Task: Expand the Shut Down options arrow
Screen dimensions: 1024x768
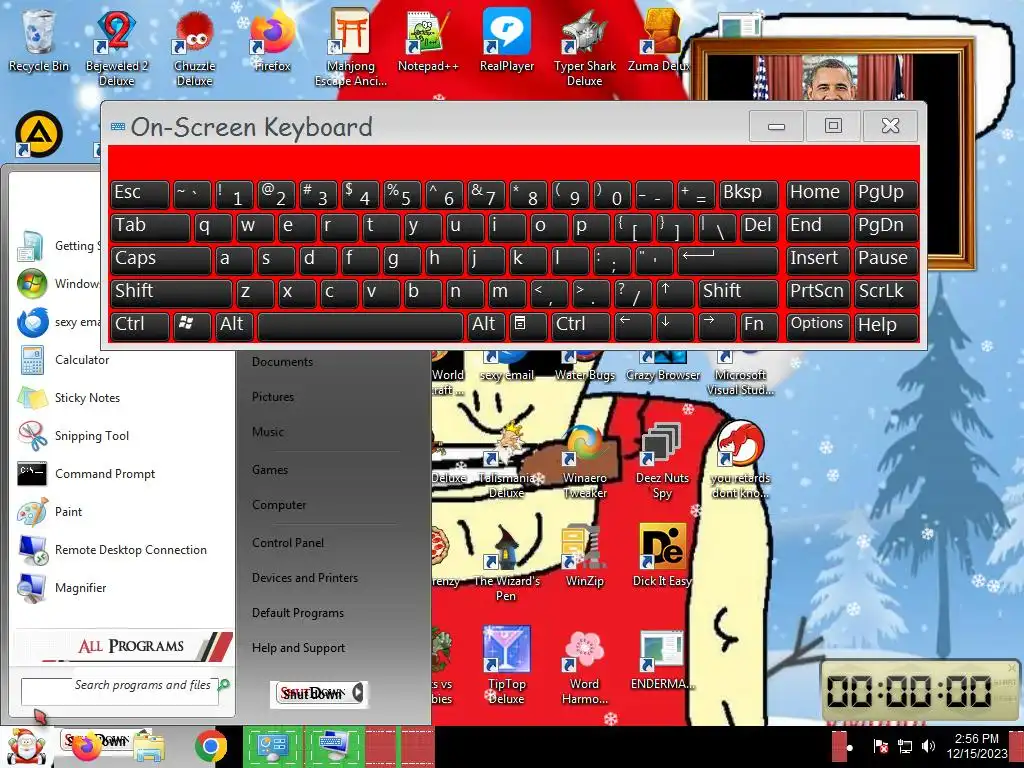Action: coord(358,693)
